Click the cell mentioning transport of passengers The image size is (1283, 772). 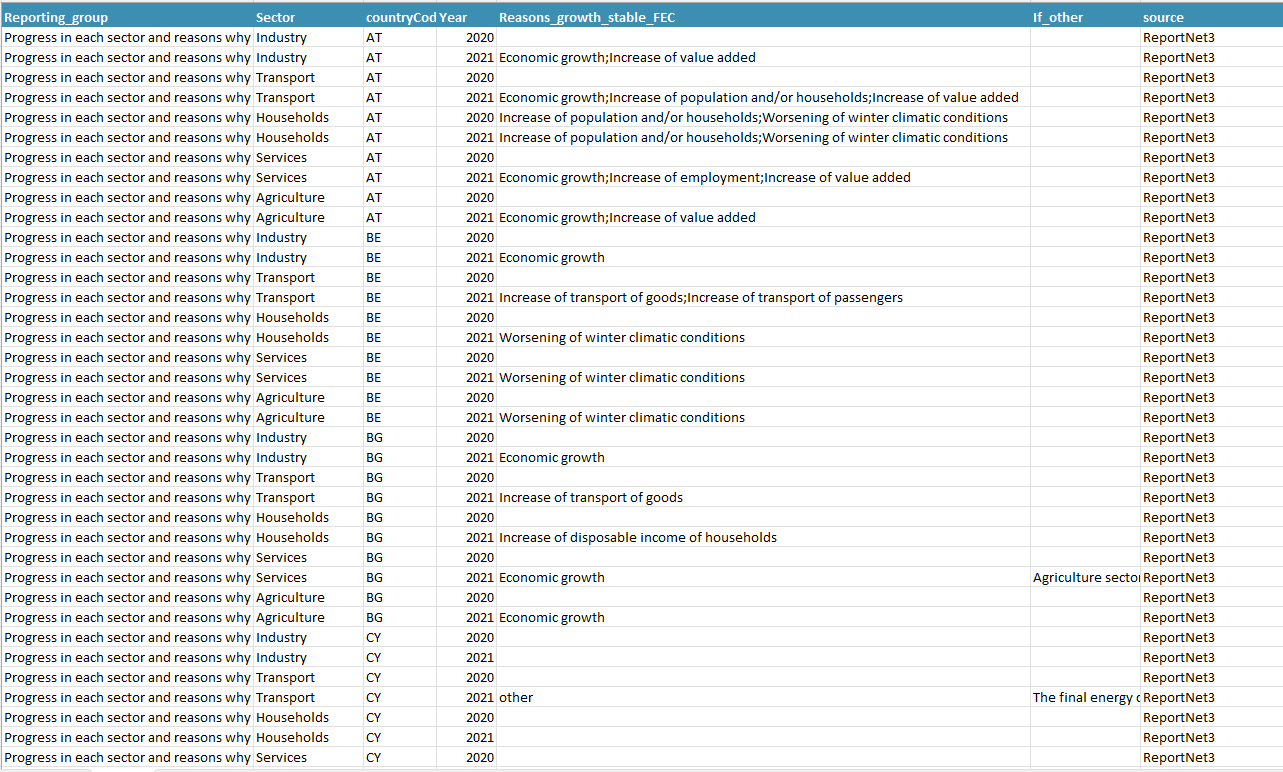[763, 297]
